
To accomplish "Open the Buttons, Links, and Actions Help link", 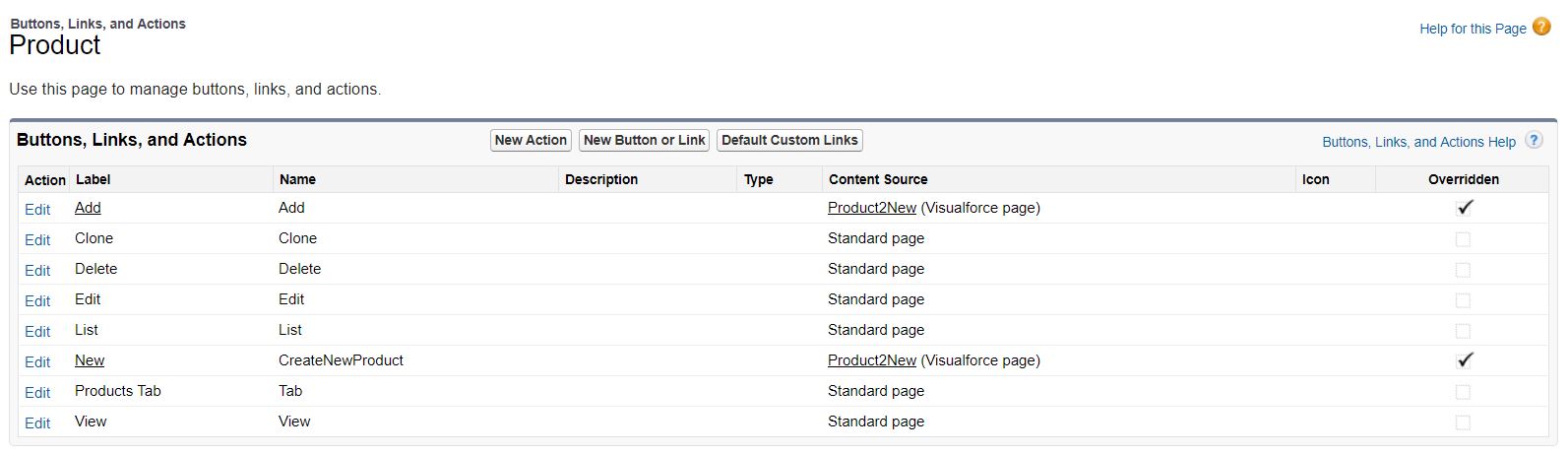I will [x=1417, y=142].
